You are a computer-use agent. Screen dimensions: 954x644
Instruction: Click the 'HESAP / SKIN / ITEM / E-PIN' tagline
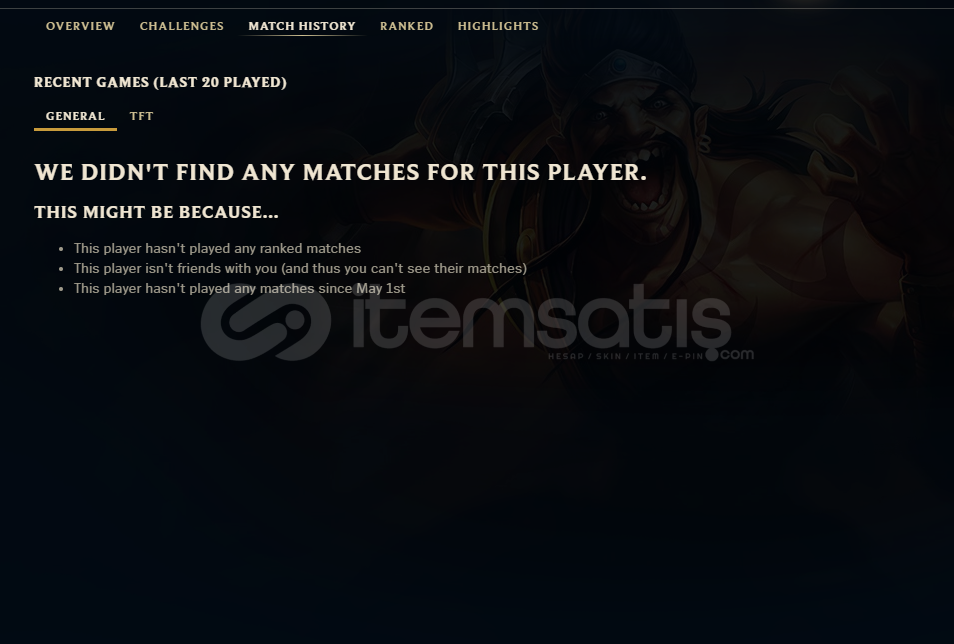pos(625,356)
